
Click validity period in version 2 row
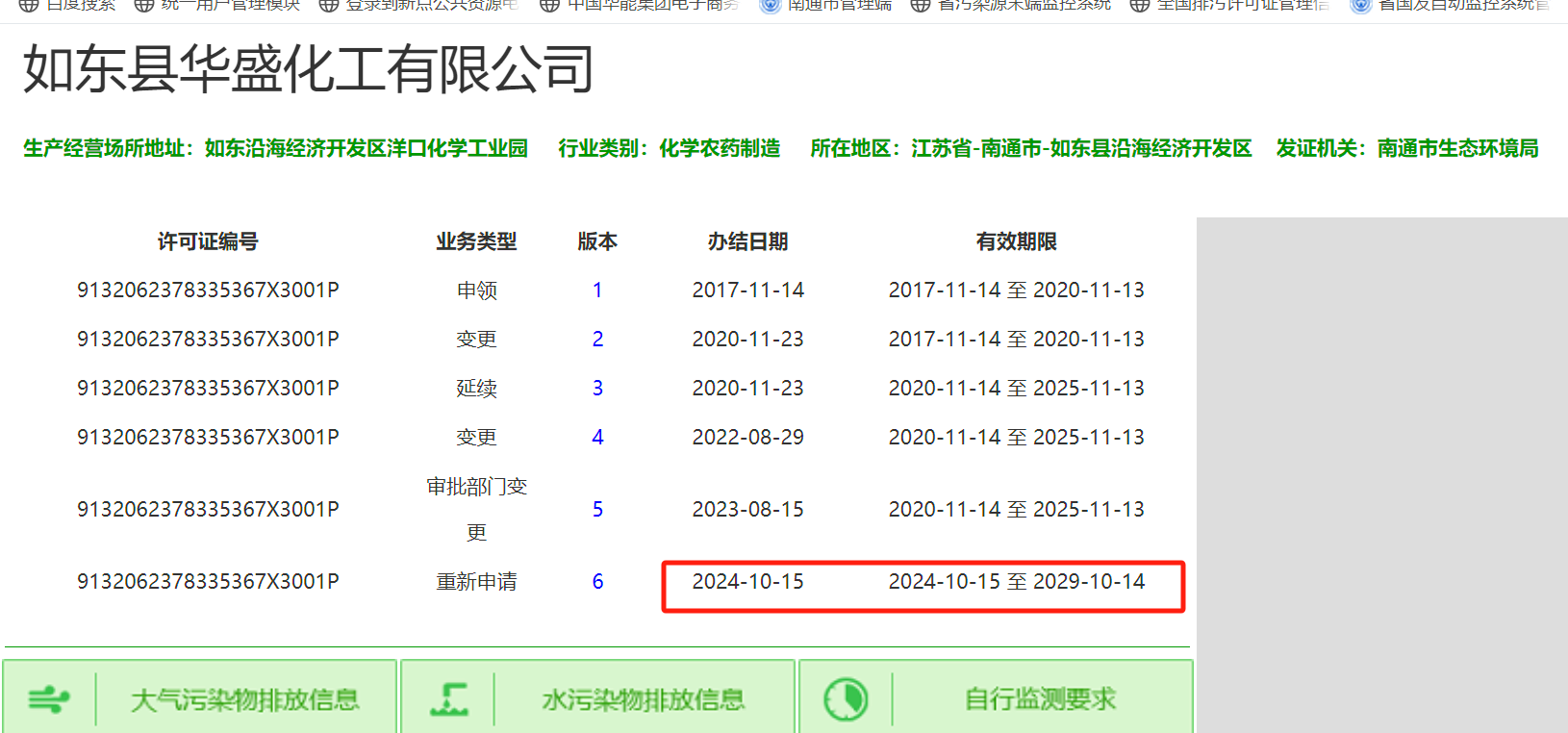(1017, 340)
